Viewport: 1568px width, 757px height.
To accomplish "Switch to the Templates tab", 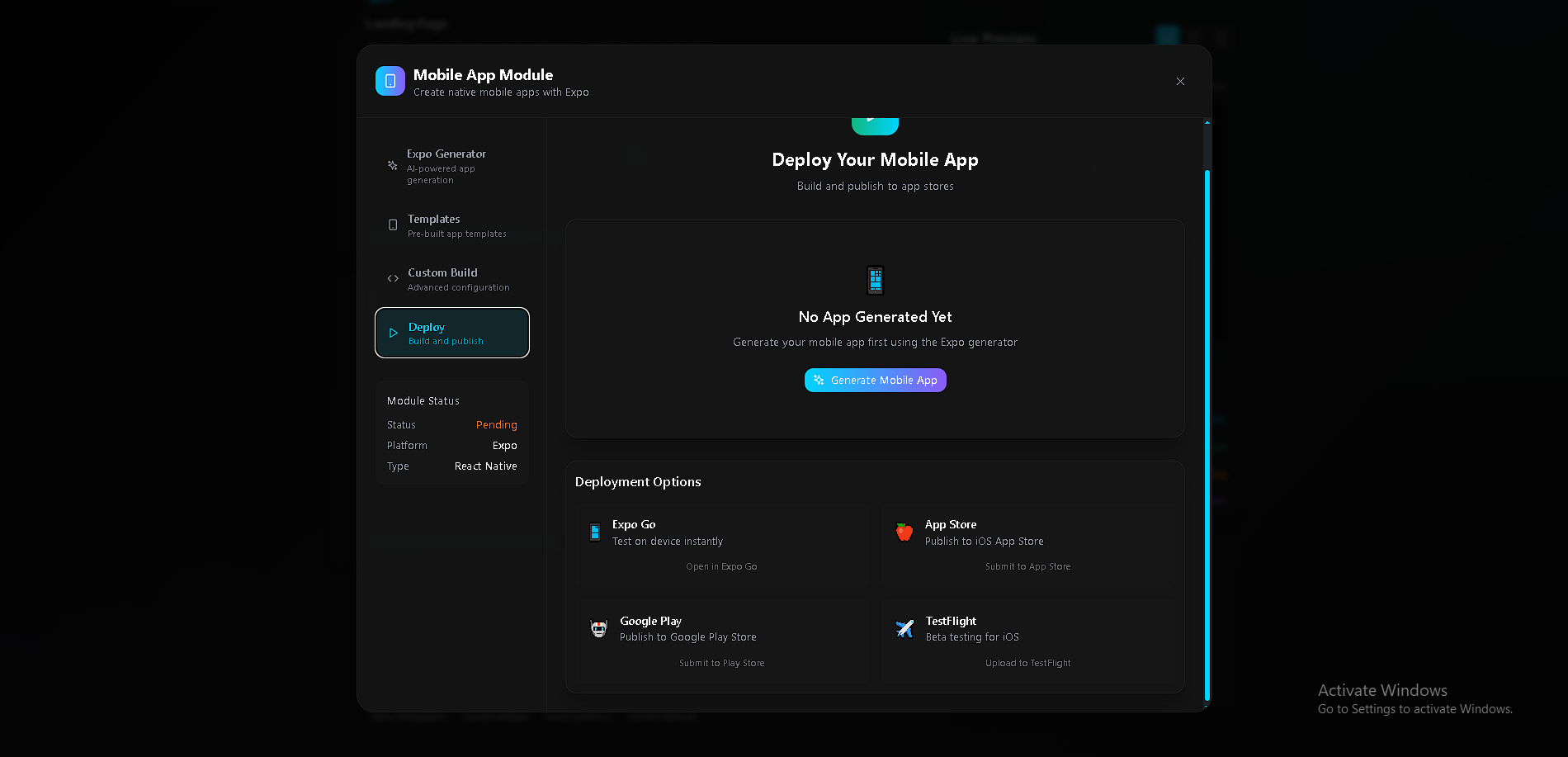I will click(452, 225).
